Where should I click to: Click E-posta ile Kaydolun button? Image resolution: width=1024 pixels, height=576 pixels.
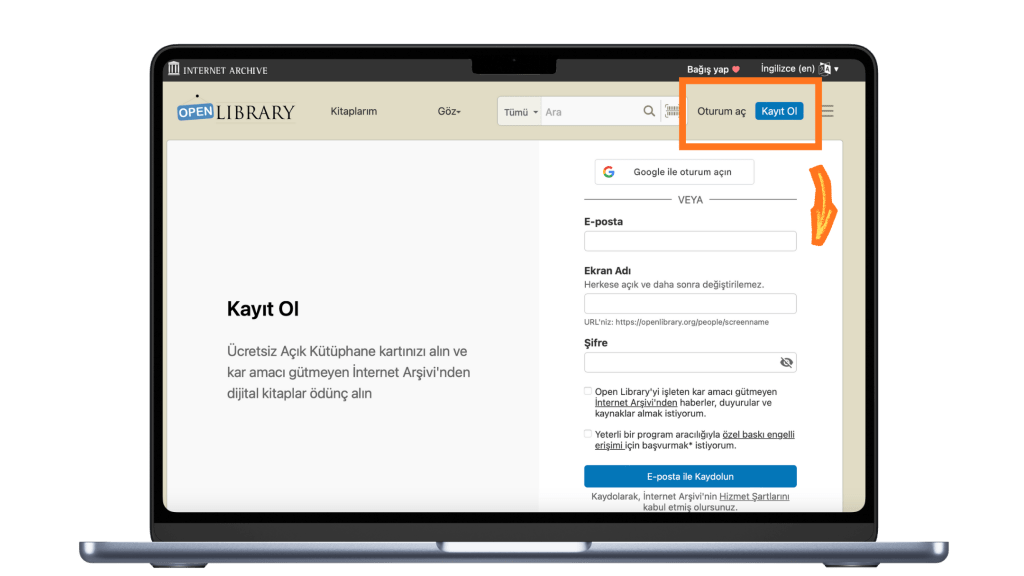click(690, 476)
